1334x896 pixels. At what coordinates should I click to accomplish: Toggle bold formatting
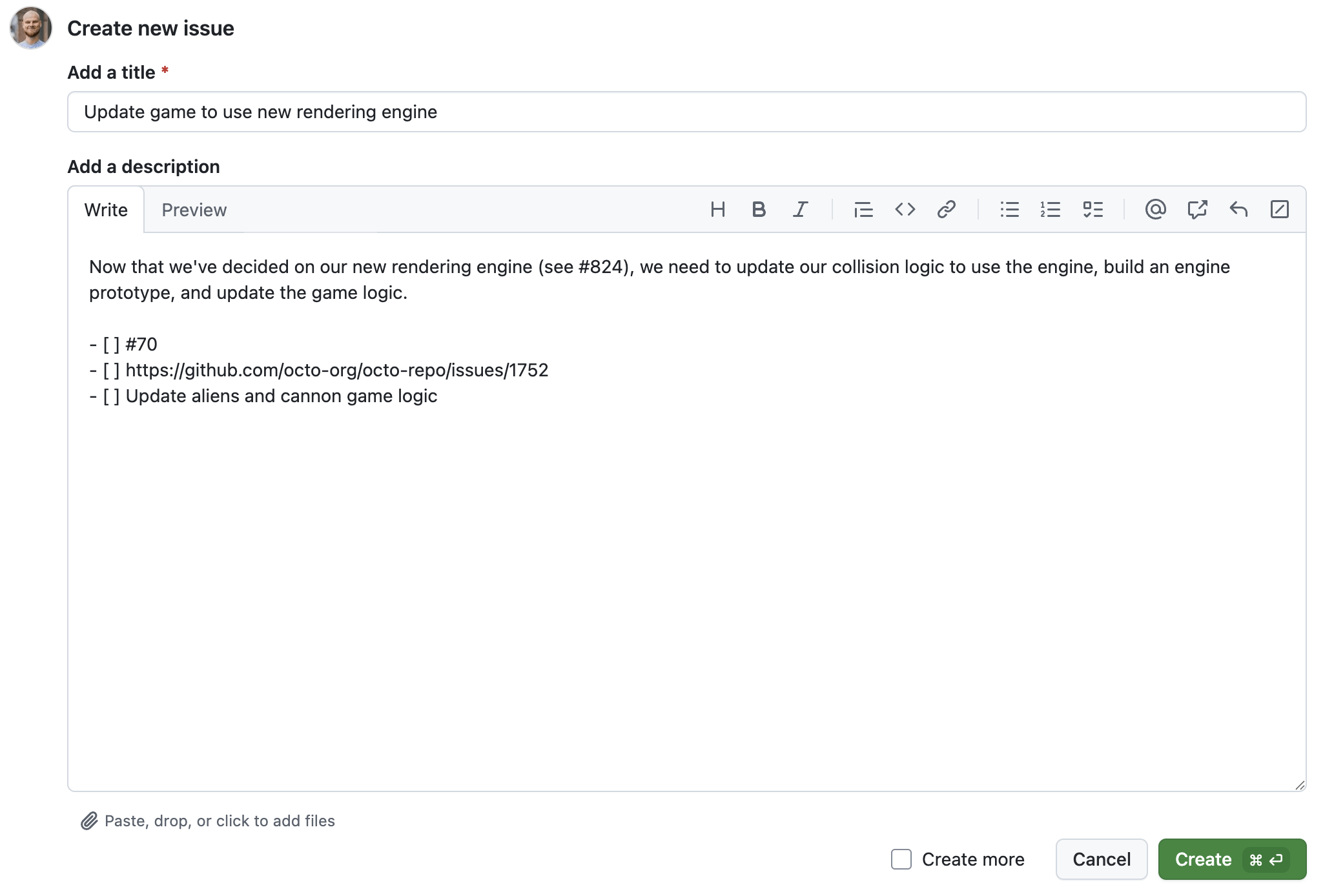[759, 209]
